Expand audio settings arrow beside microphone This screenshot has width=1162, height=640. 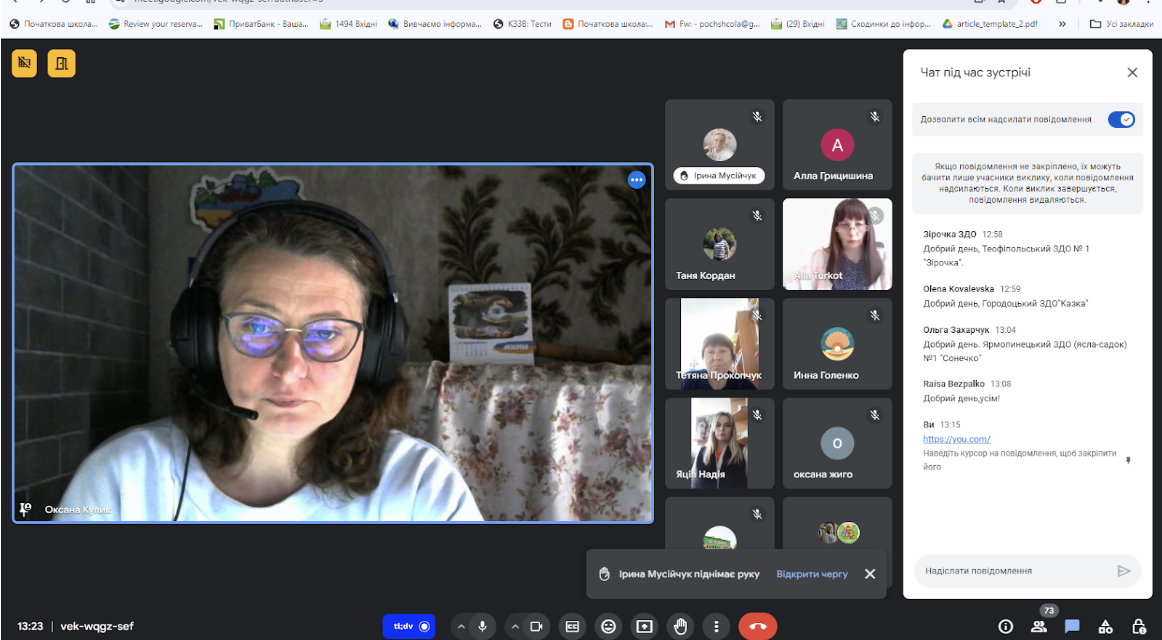pos(461,626)
